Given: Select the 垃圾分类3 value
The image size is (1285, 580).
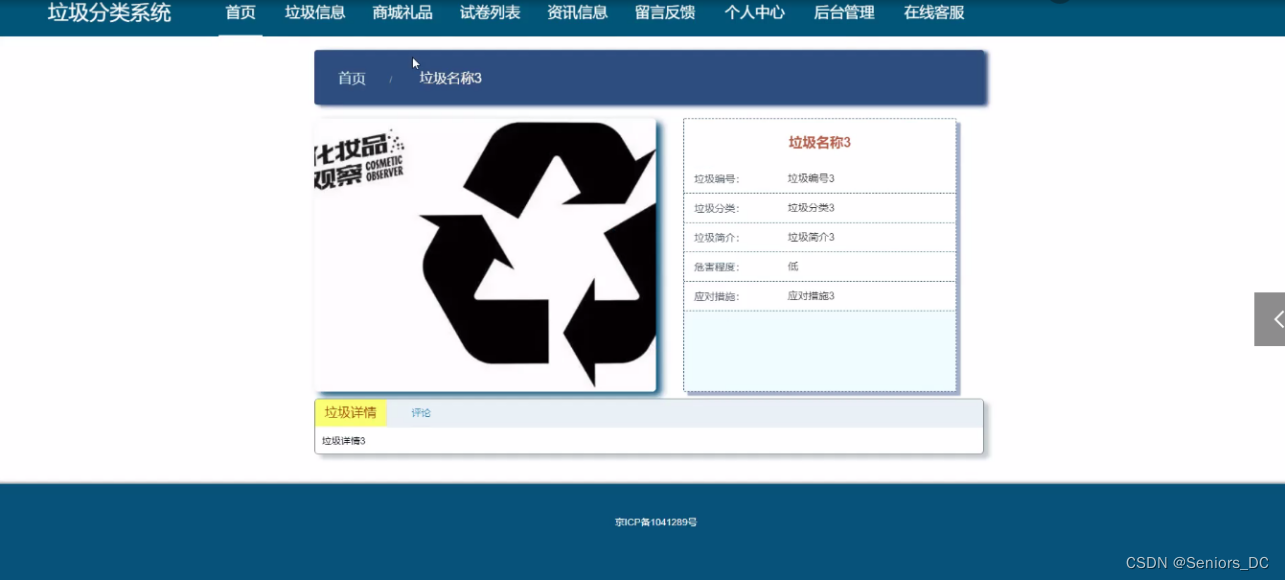Looking at the screenshot, I should [x=811, y=208].
